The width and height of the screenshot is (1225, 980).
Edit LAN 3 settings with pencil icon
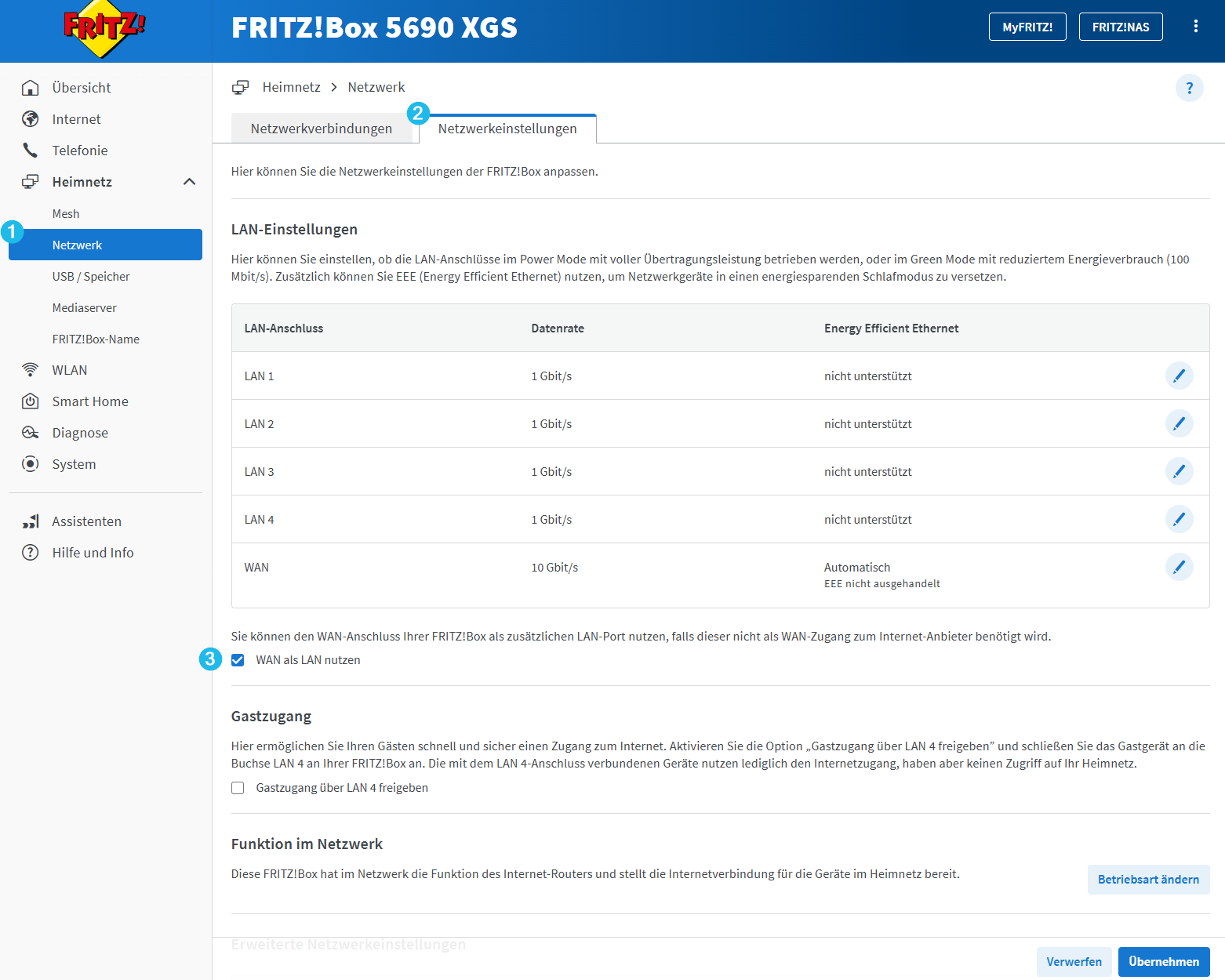pyautogui.click(x=1179, y=471)
